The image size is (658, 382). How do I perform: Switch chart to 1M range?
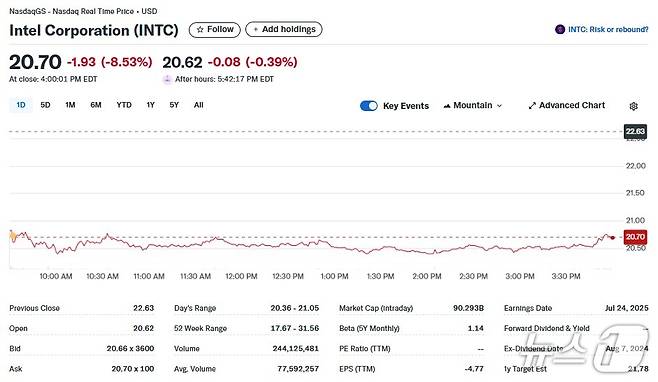tap(70, 105)
